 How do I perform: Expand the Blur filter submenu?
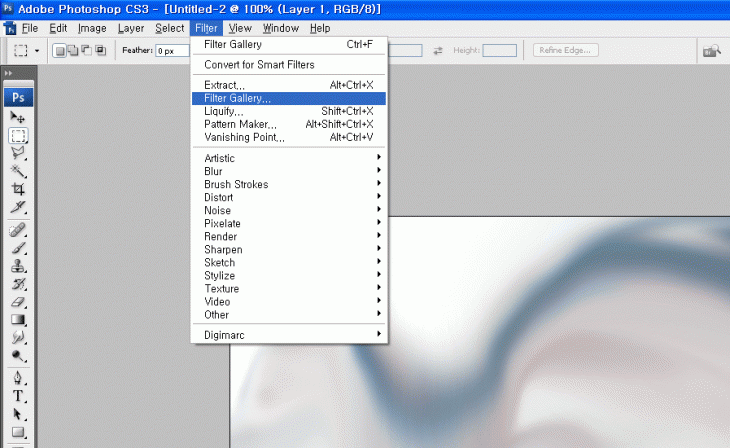pos(289,171)
